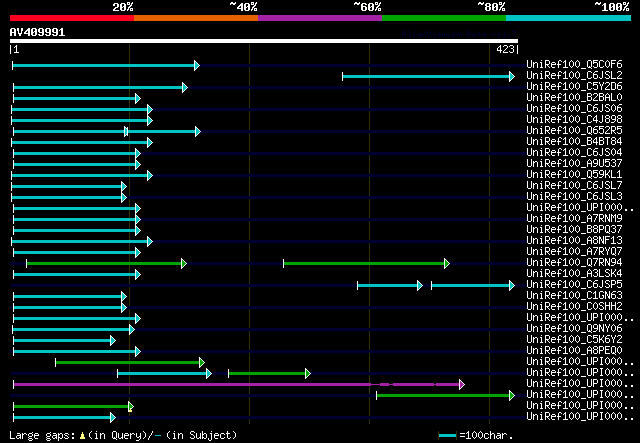
Task: Click the cyan alignment bar in Q9NY06 row
Action: [x=73, y=329]
